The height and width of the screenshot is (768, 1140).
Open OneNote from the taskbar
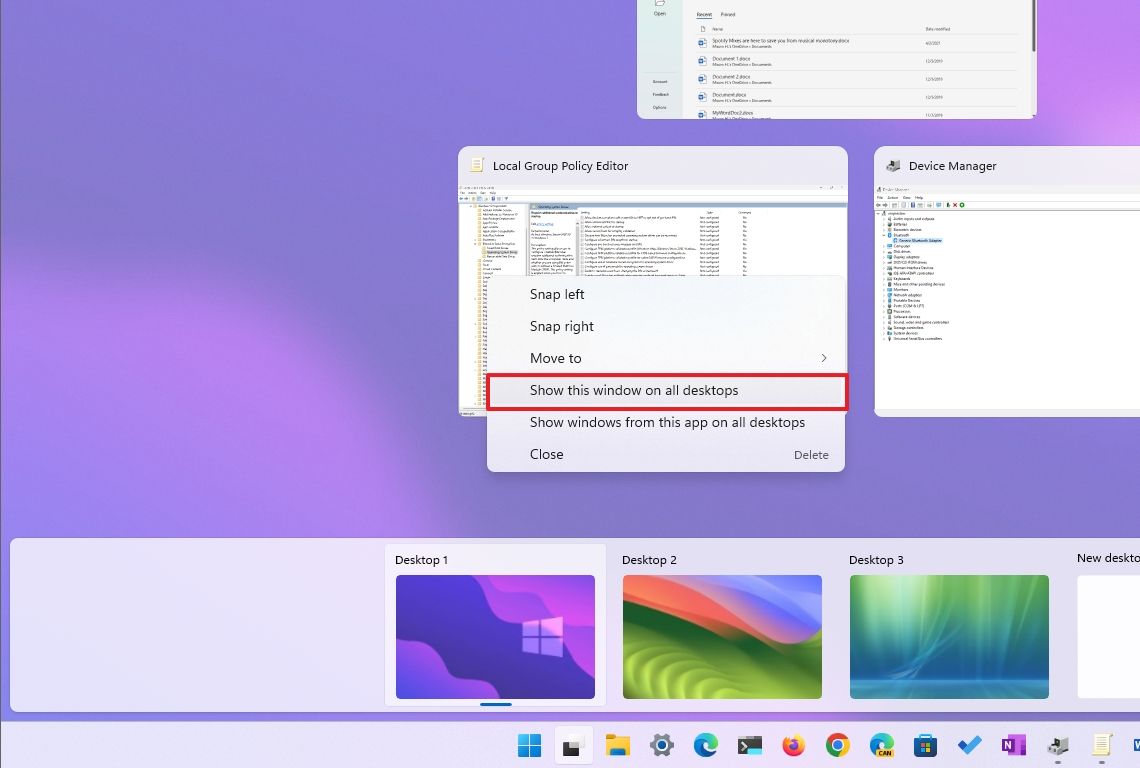[x=1013, y=745]
